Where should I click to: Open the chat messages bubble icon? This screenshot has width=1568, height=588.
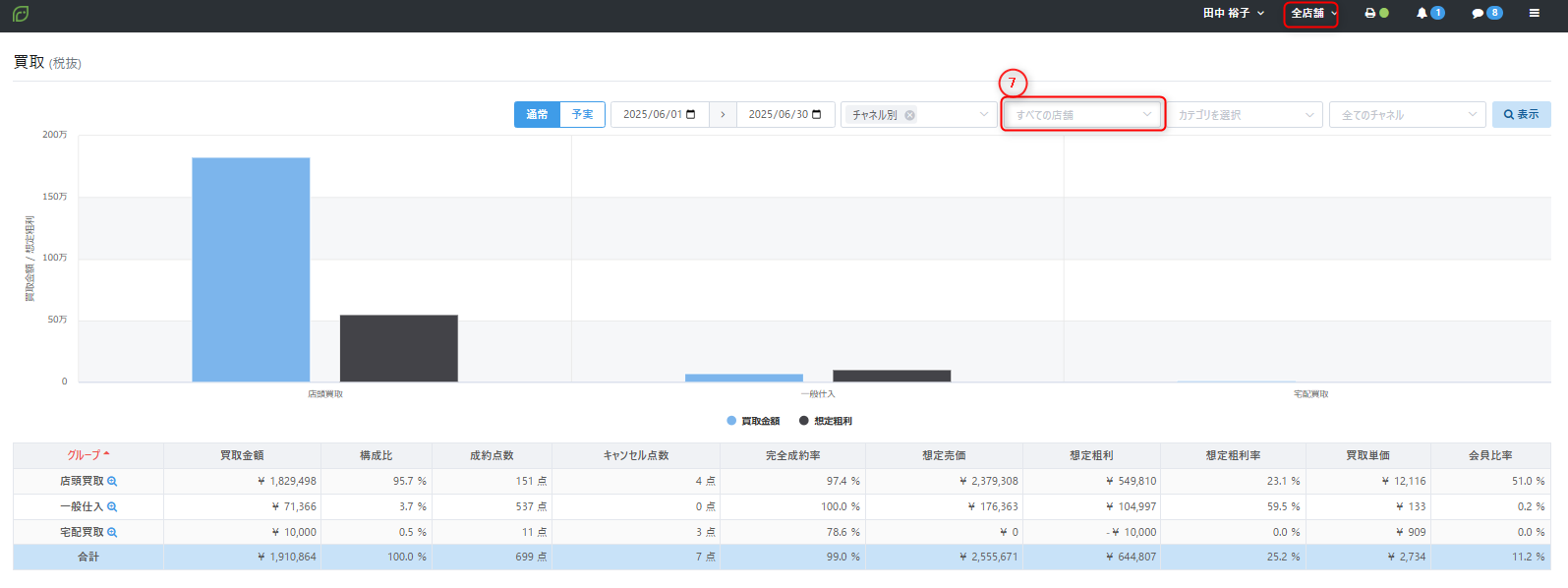(x=1478, y=14)
